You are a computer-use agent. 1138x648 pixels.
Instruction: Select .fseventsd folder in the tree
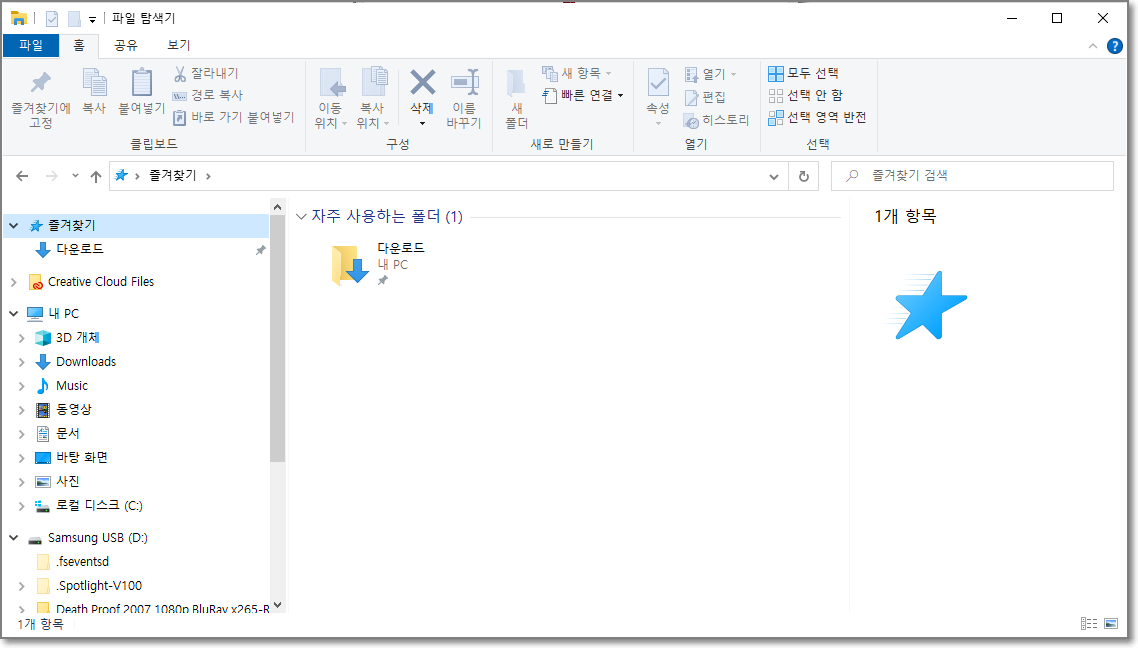pyautogui.click(x=82, y=562)
